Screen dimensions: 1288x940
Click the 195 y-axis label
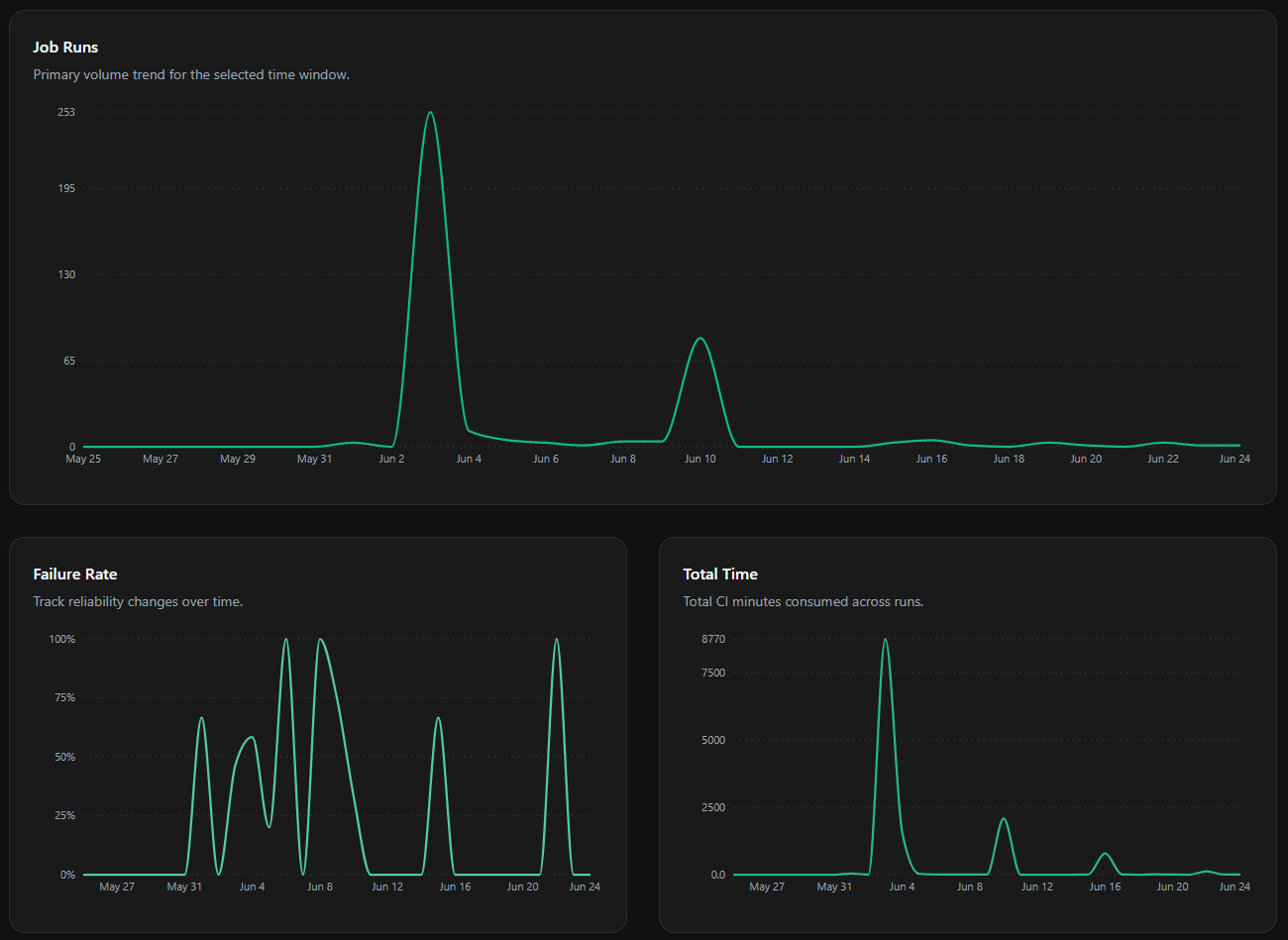pyautogui.click(x=66, y=188)
